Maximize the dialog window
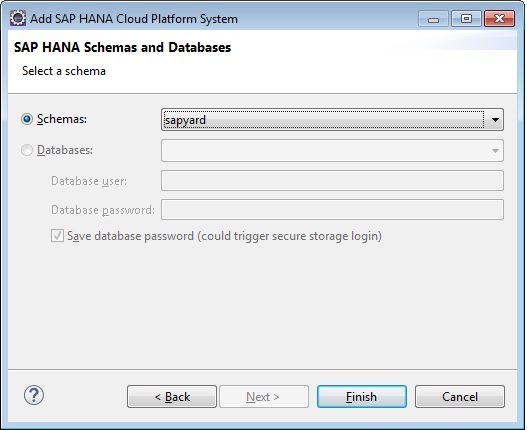The image size is (527, 430). pyautogui.click(x=466, y=18)
